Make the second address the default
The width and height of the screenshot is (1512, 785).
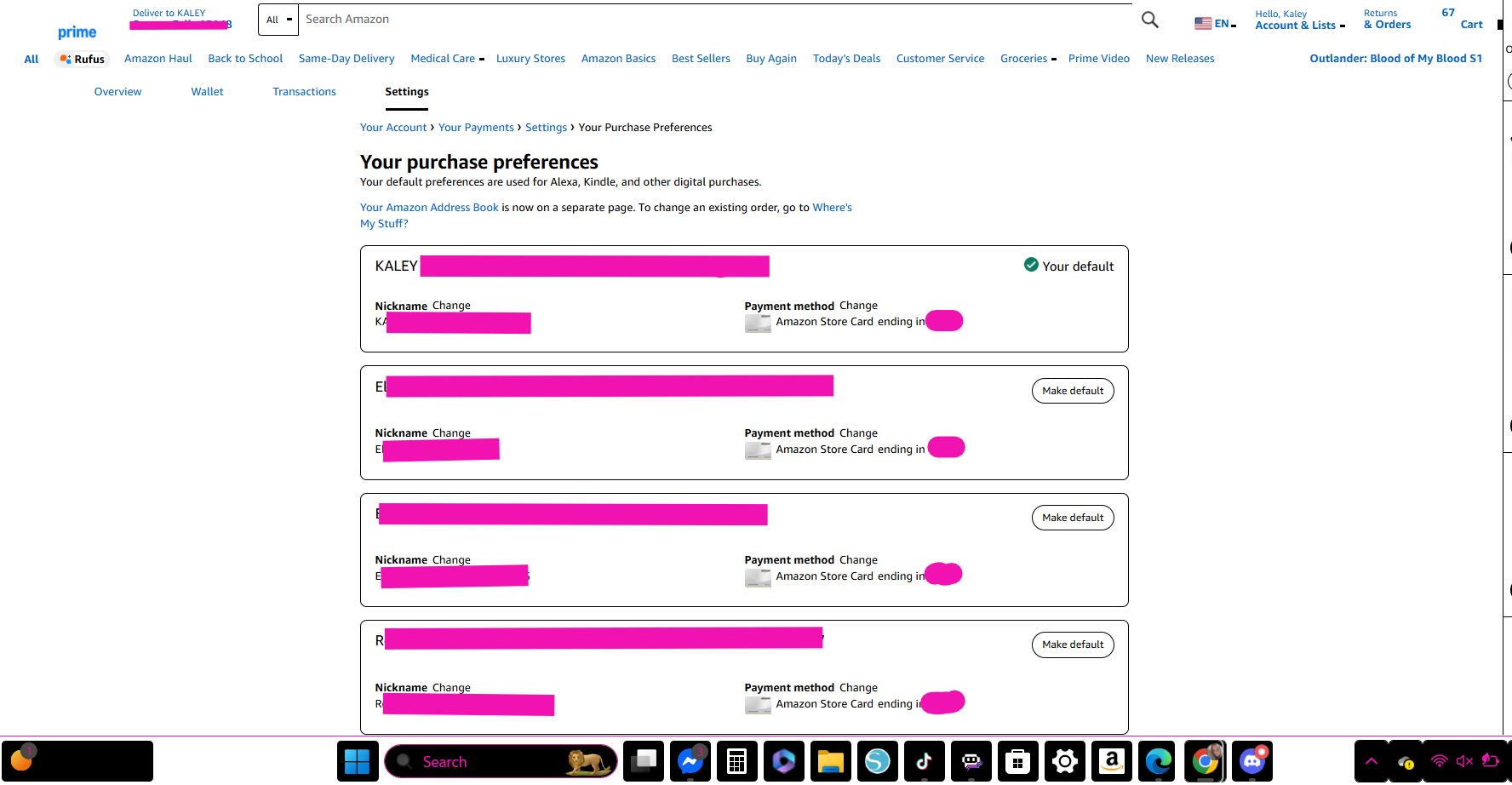click(x=1072, y=391)
